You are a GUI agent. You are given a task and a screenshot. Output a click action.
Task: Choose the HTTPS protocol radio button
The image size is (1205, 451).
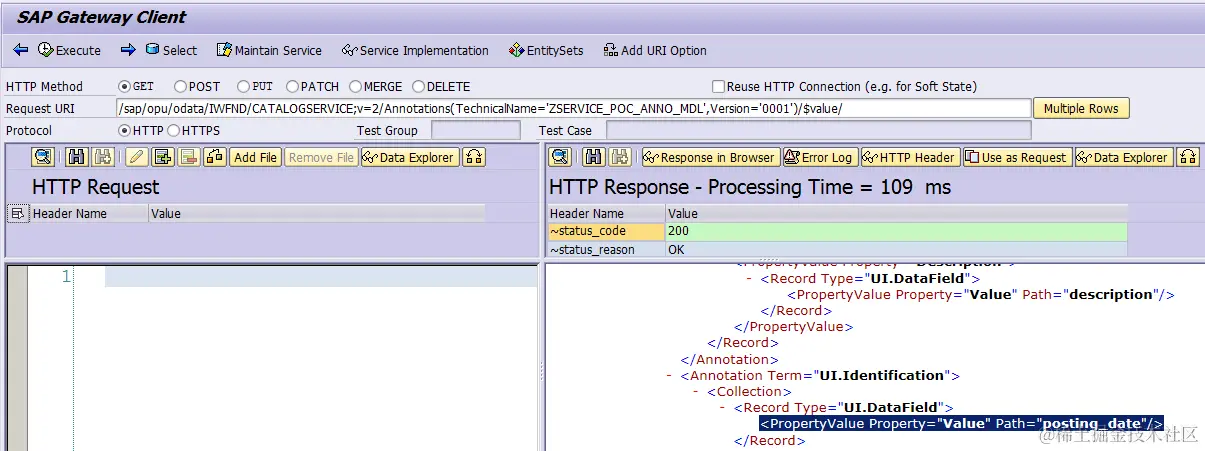[173, 131]
